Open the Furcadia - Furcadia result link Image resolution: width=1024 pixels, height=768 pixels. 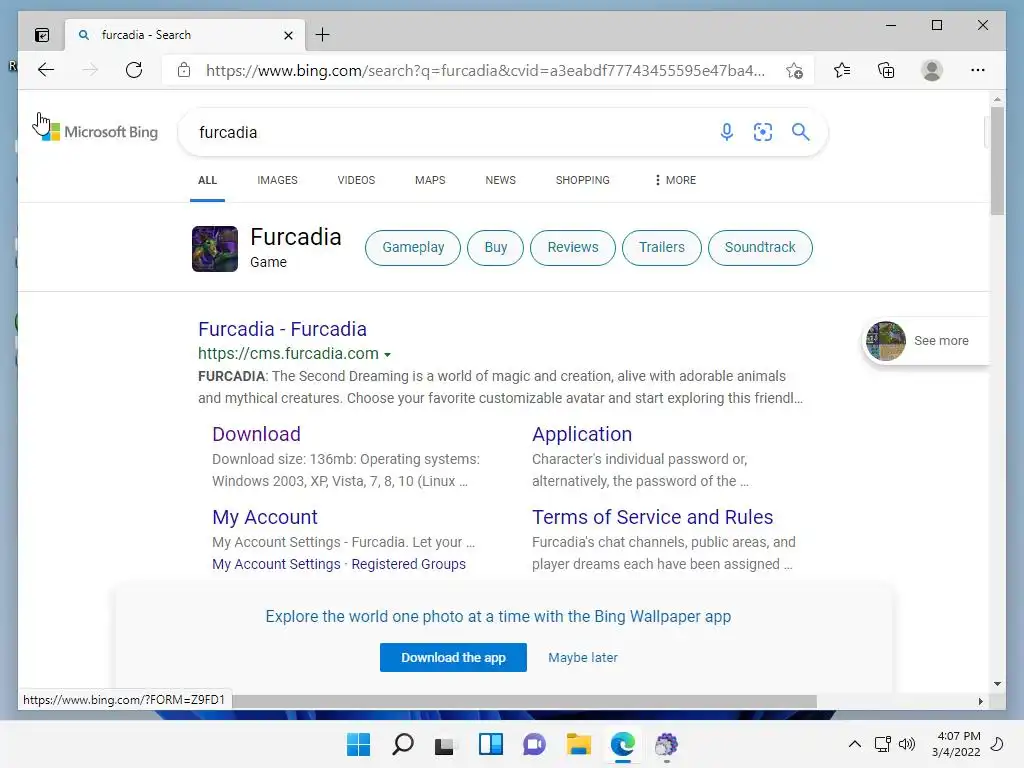coord(282,329)
